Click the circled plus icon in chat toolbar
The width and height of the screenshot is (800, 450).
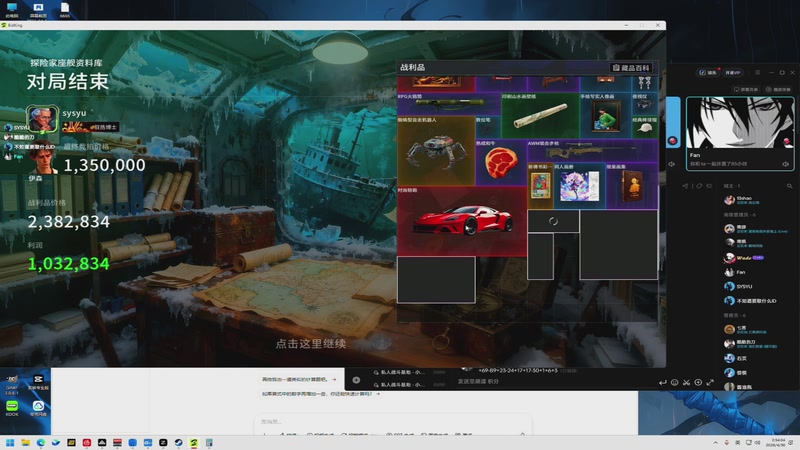[698, 382]
